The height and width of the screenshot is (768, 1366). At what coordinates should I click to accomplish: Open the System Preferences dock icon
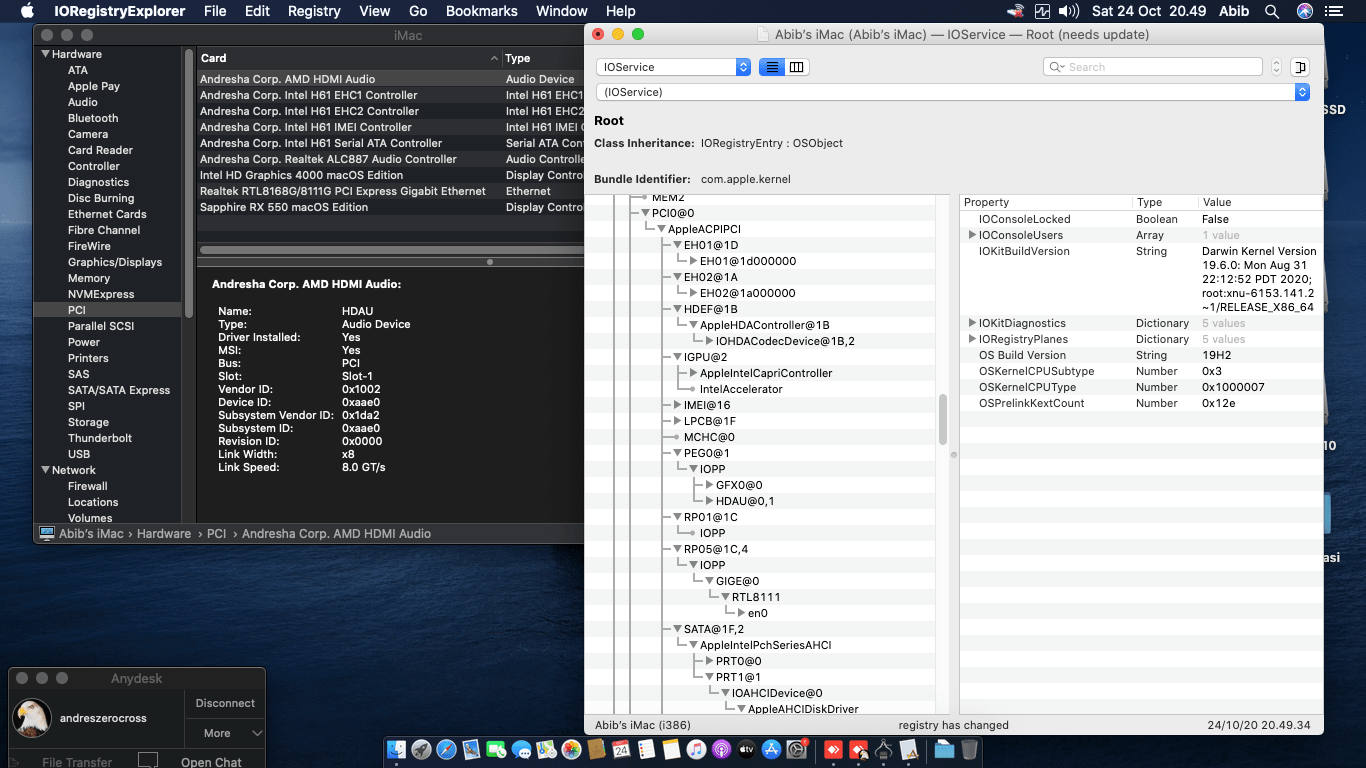point(797,748)
